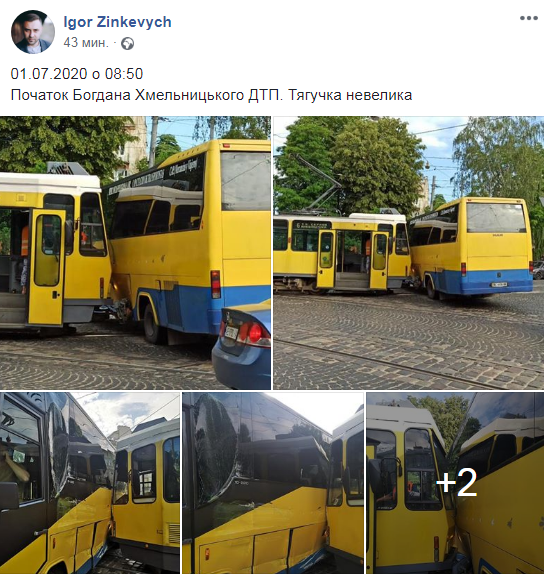Click the caption text about Богдана Хмельницького ДТП
This screenshot has height=576, width=544.
[211, 95]
